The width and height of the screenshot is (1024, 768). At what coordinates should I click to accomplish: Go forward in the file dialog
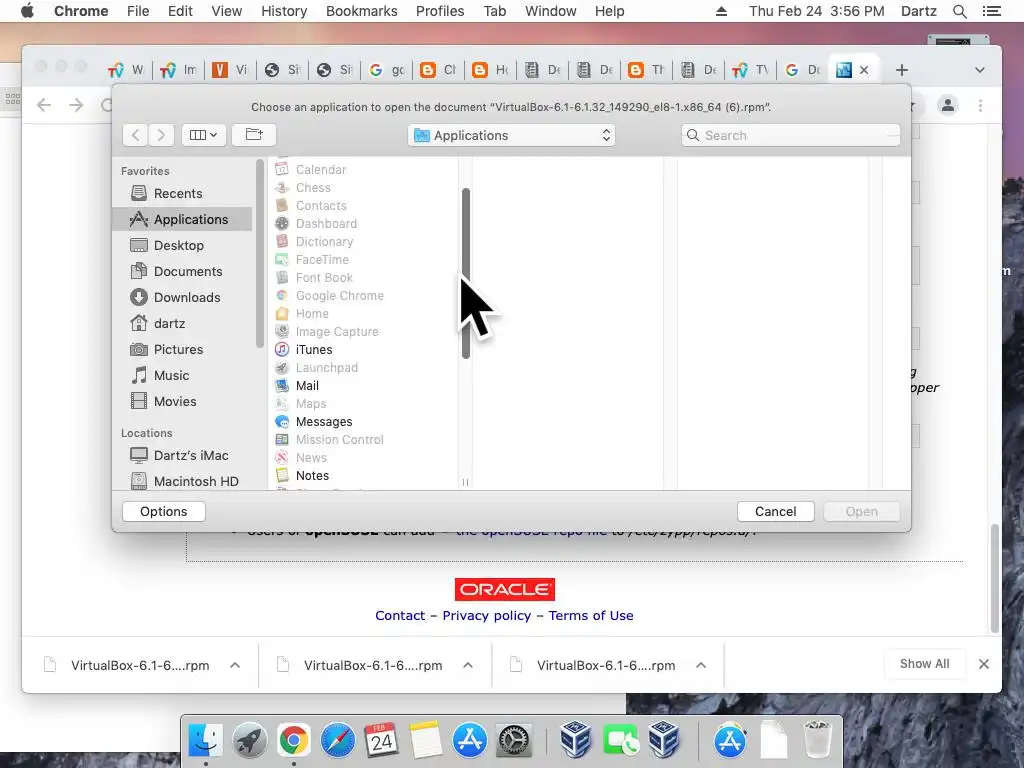click(x=161, y=135)
